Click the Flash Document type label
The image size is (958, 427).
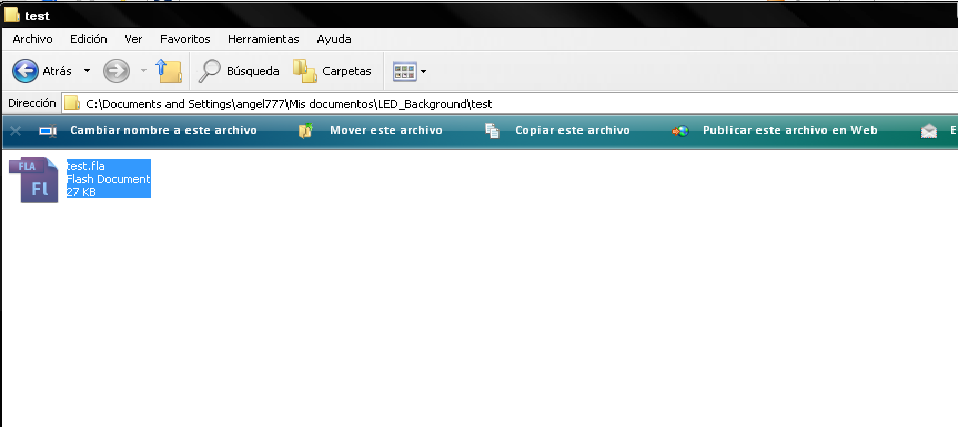pos(108,179)
